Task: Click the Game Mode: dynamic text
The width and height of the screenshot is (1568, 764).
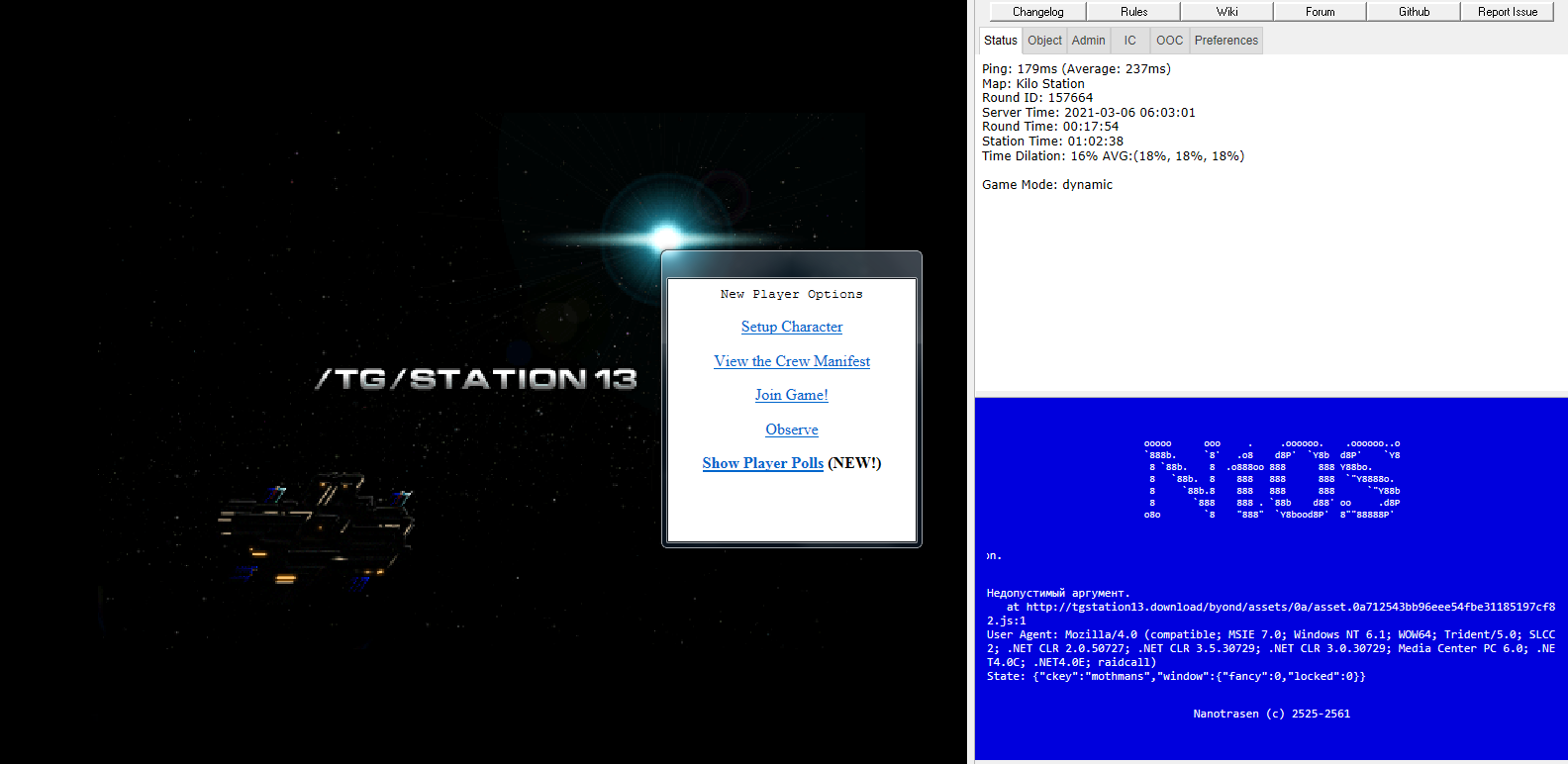Action: 1047,185
